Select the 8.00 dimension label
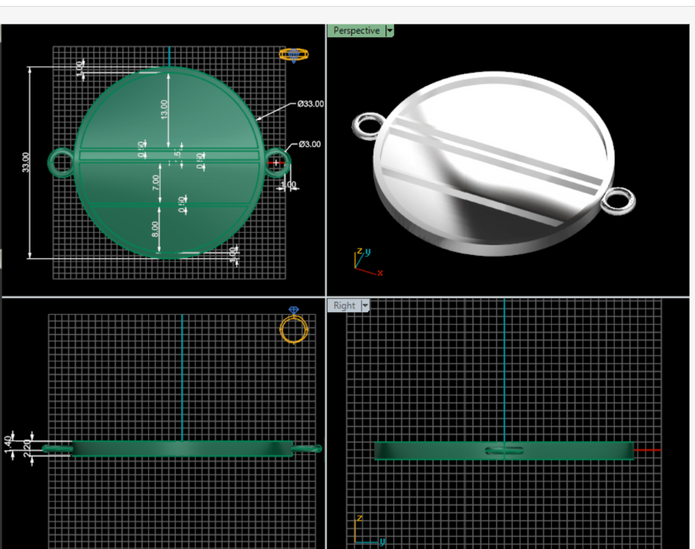 point(155,229)
